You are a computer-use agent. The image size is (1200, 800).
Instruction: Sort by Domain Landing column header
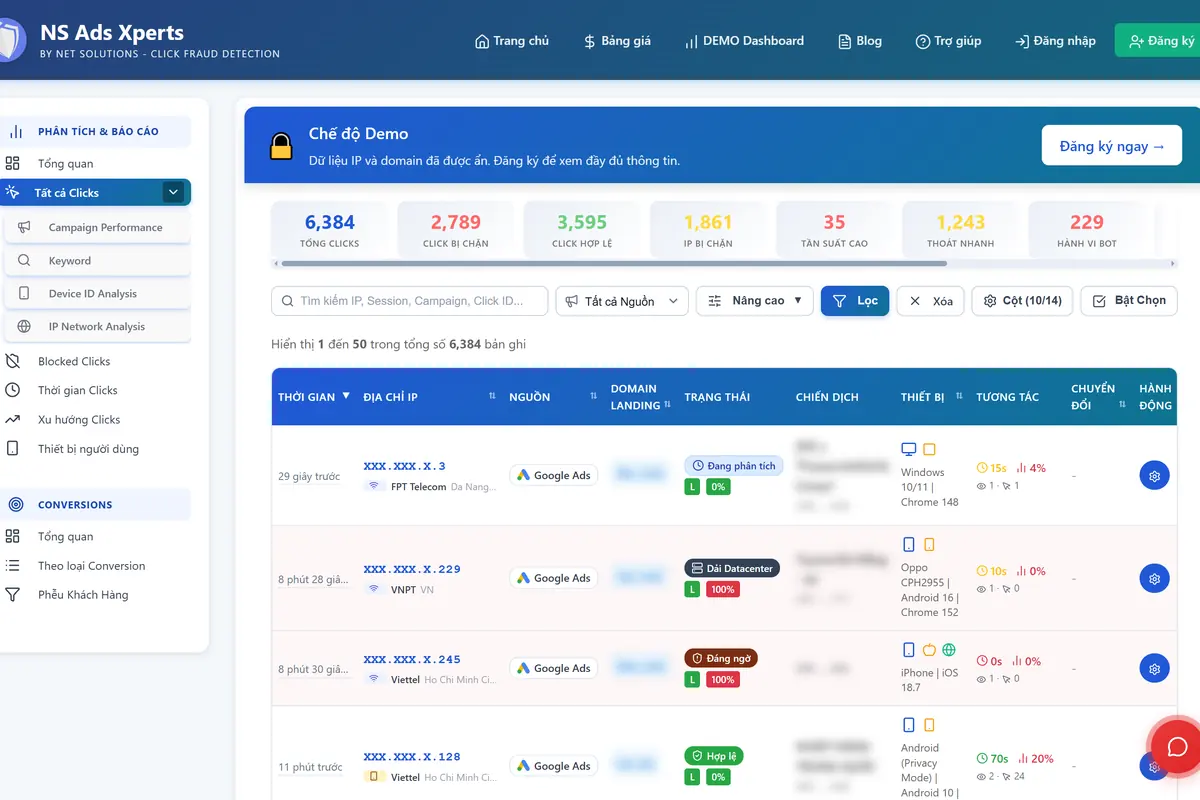641,397
